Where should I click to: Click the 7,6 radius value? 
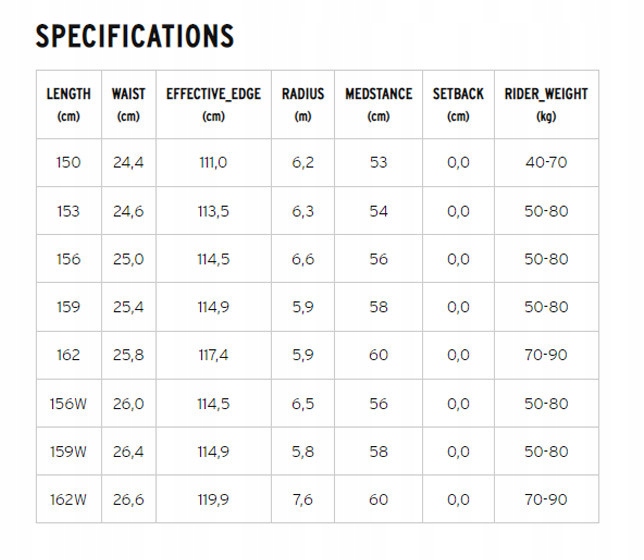click(x=302, y=499)
